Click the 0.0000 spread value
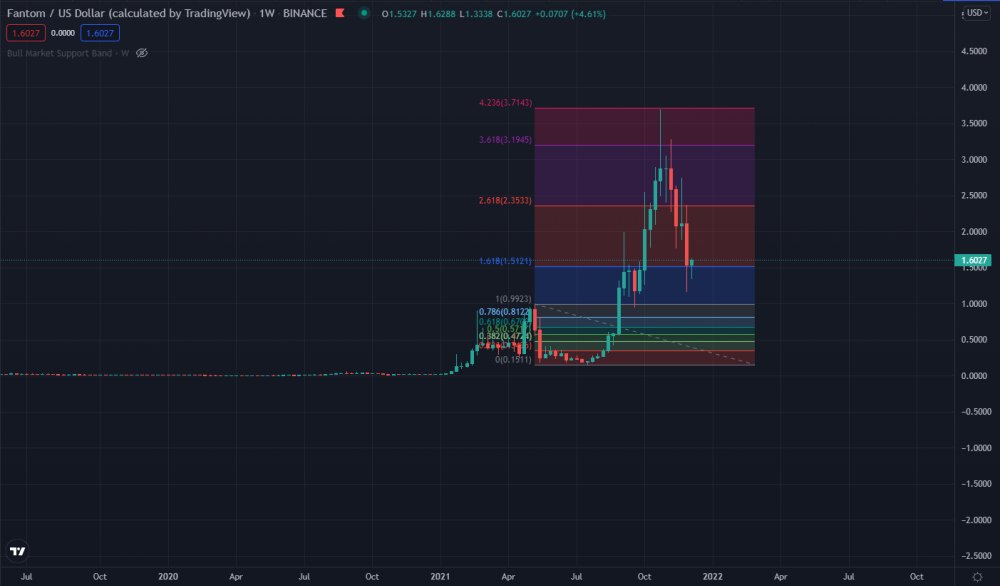Viewport: 1000px width, 586px height. click(x=62, y=33)
